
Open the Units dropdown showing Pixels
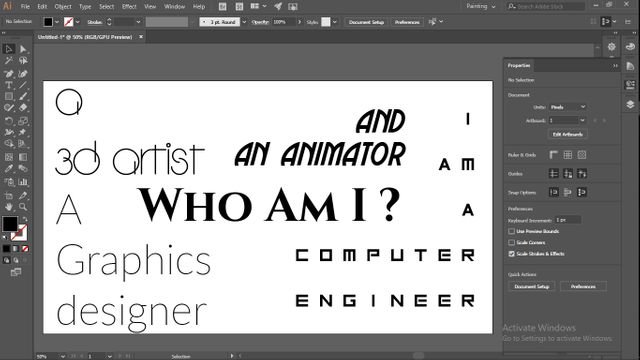click(x=568, y=107)
